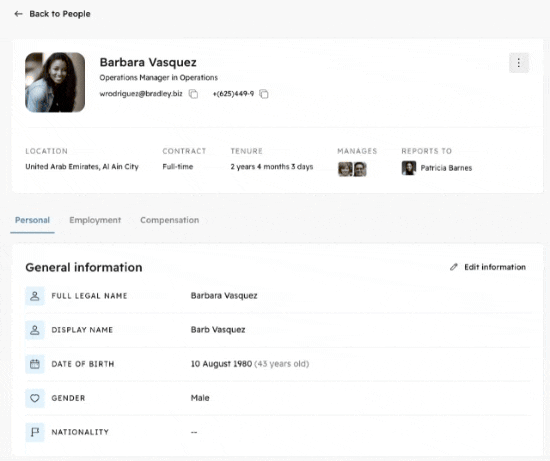The height and width of the screenshot is (461, 550).
Task: Click the Gender heart icon
Action: pyautogui.click(x=35, y=398)
